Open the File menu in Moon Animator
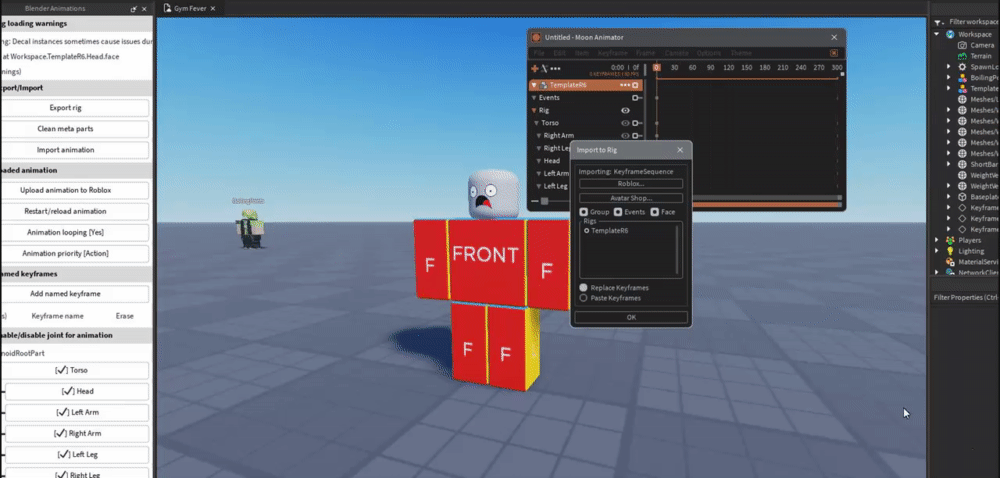The width and height of the screenshot is (1000, 478). [539, 54]
